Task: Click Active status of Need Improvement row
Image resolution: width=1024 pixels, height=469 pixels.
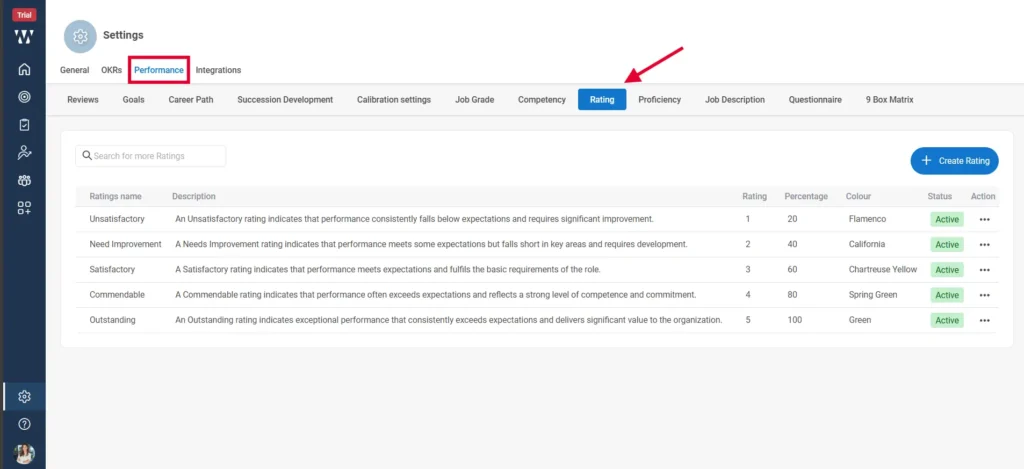Action: tap(947, 244)
